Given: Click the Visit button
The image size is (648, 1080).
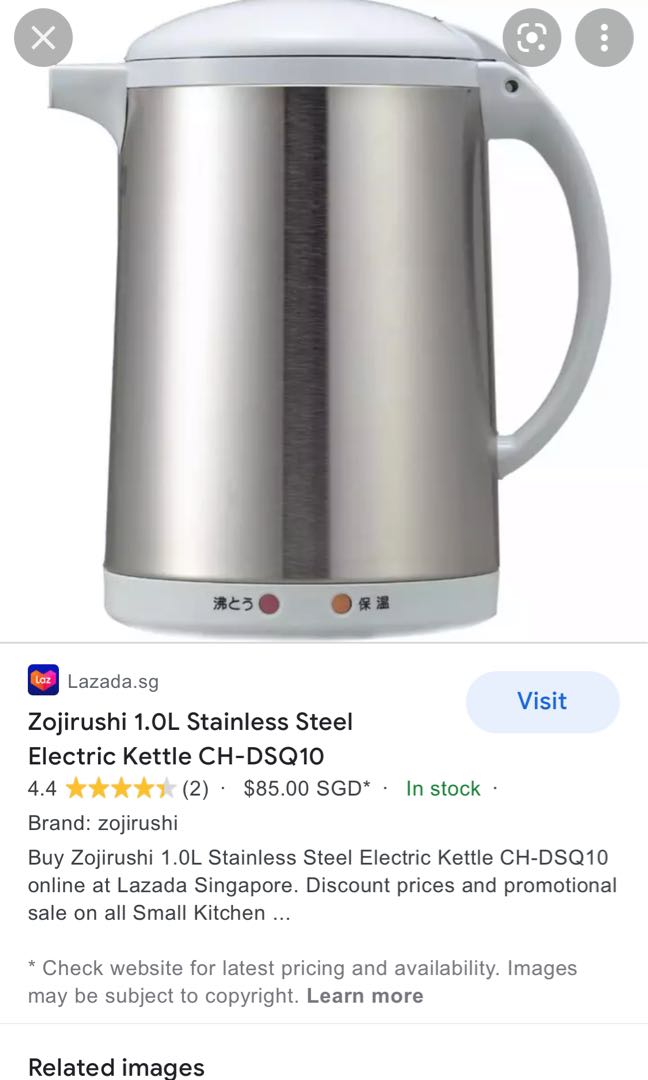Looking at the screenshot, I should coord(543,701).
